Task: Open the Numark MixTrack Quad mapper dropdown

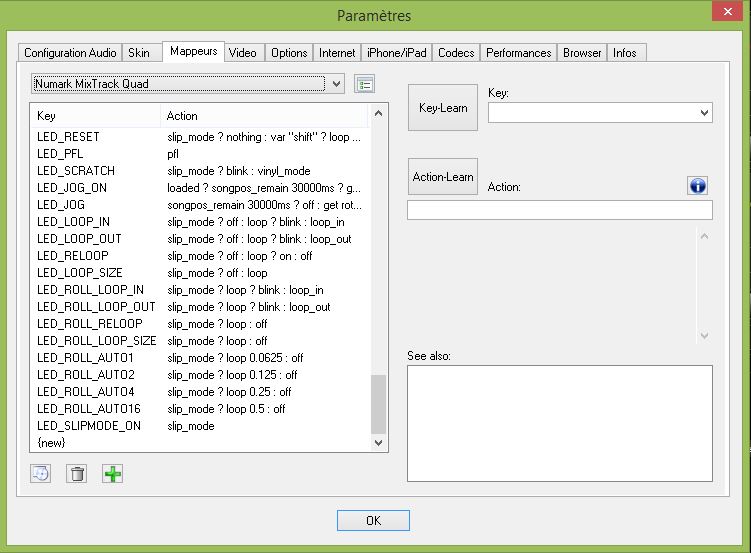Action: coord(336,84)
